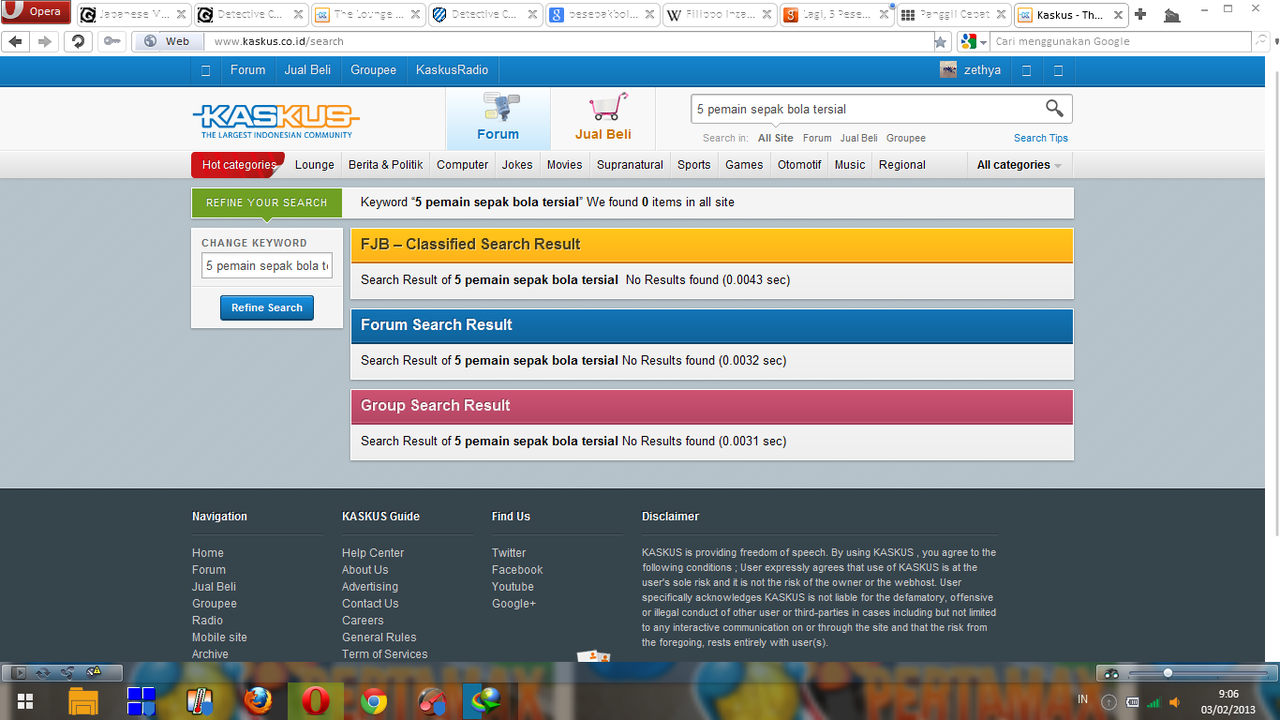Open the Otomotif category
This screenshot has width=1280, height=720.
coord(800,165)
